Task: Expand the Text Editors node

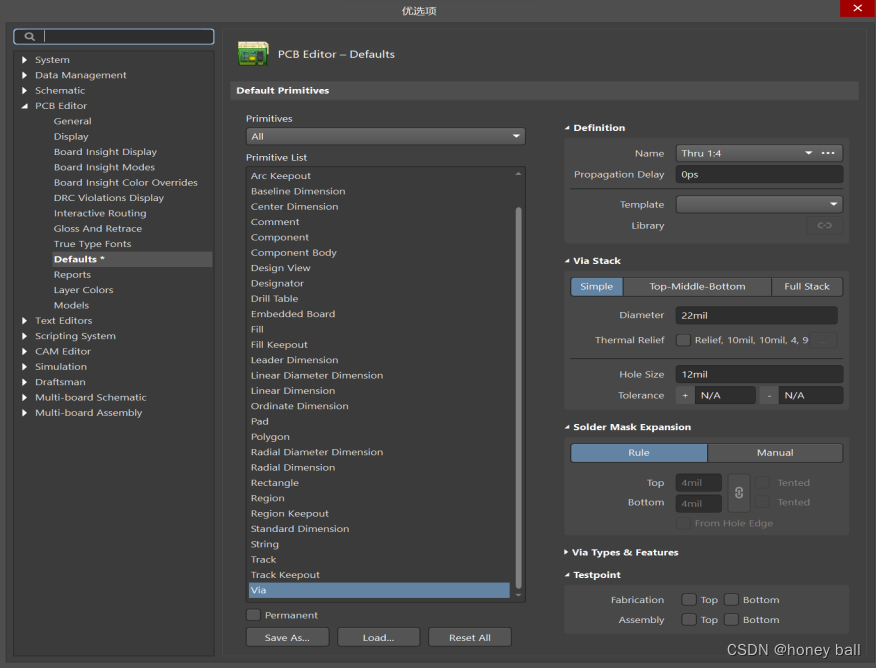Action: [x=24, y=321]
